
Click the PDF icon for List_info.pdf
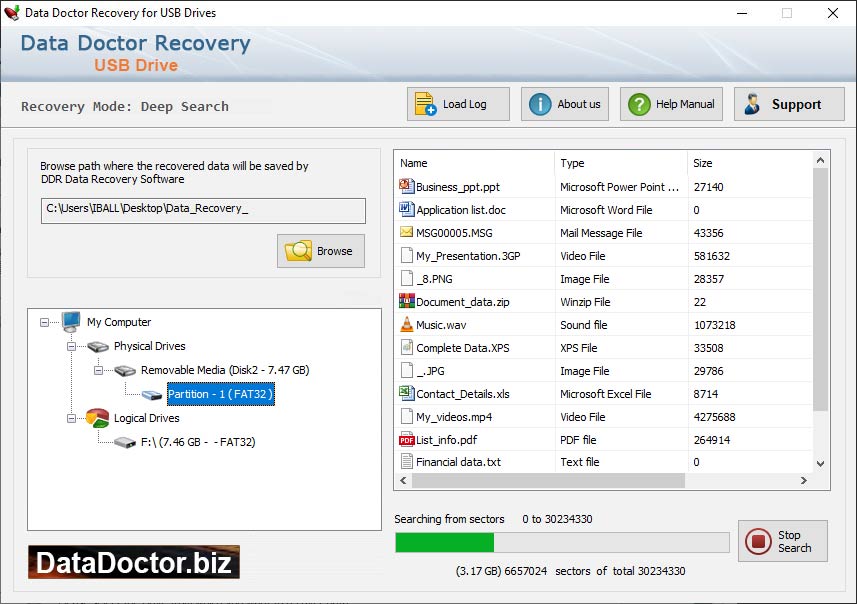click(x=406, y=439)
